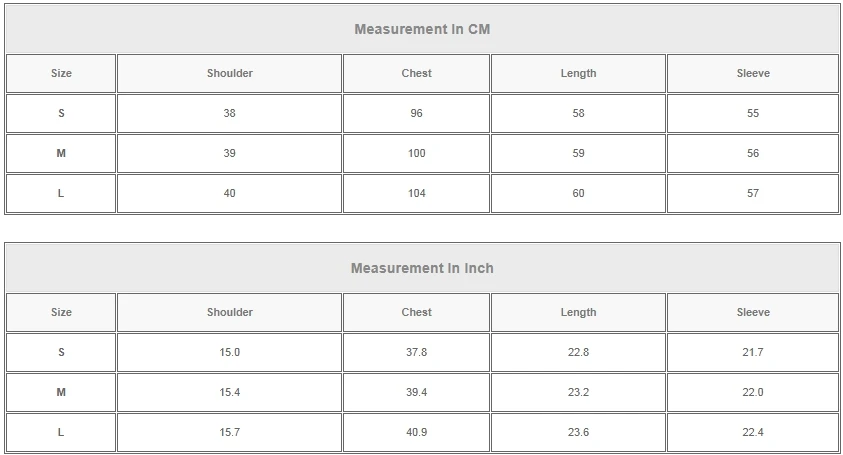The height and width of the screenshot is (455, 843).
Task: Click the "Measurement In Inch" table title
Action: pos(422,269)
